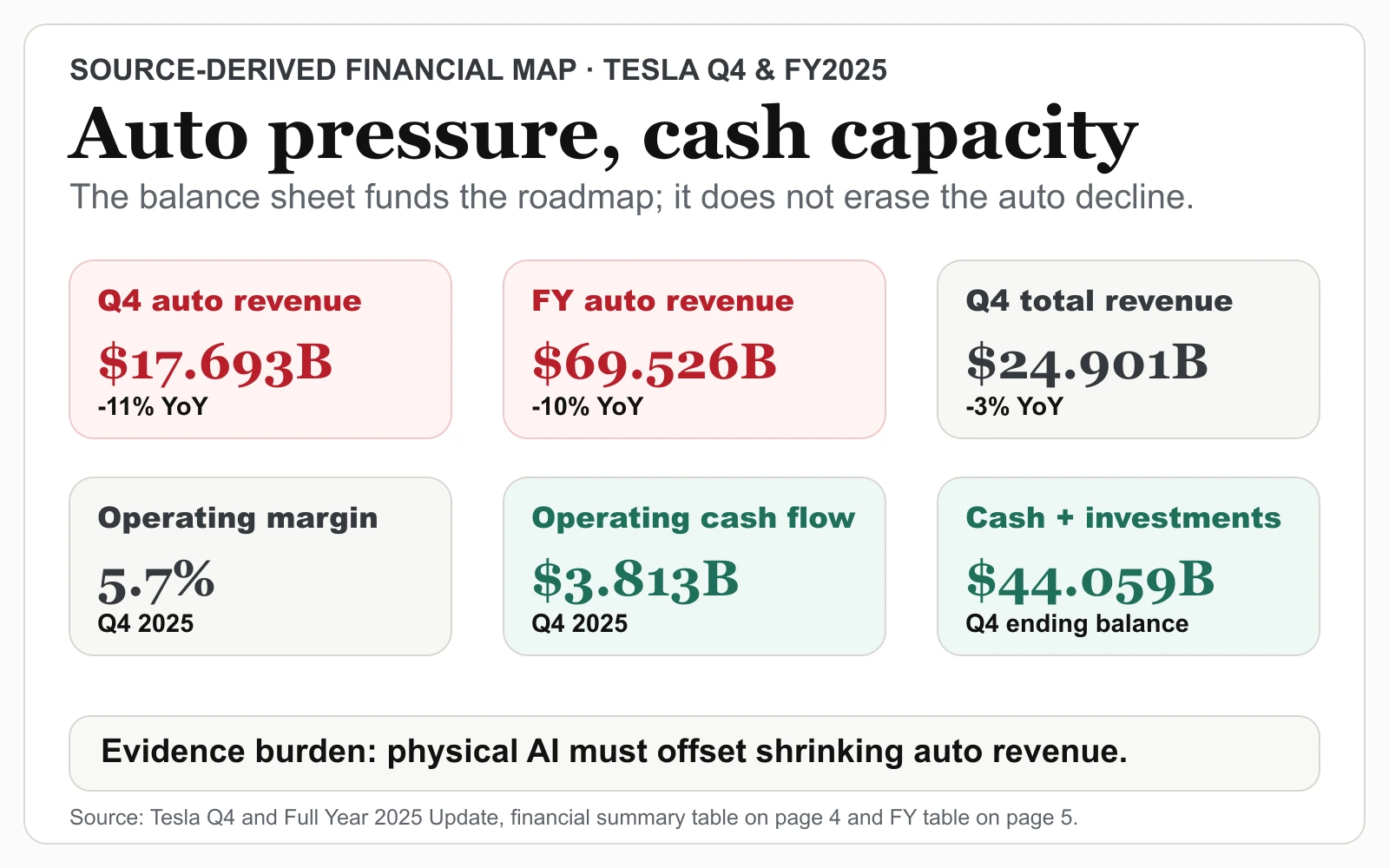Select the $17.693B value

[x=215, y=363]
